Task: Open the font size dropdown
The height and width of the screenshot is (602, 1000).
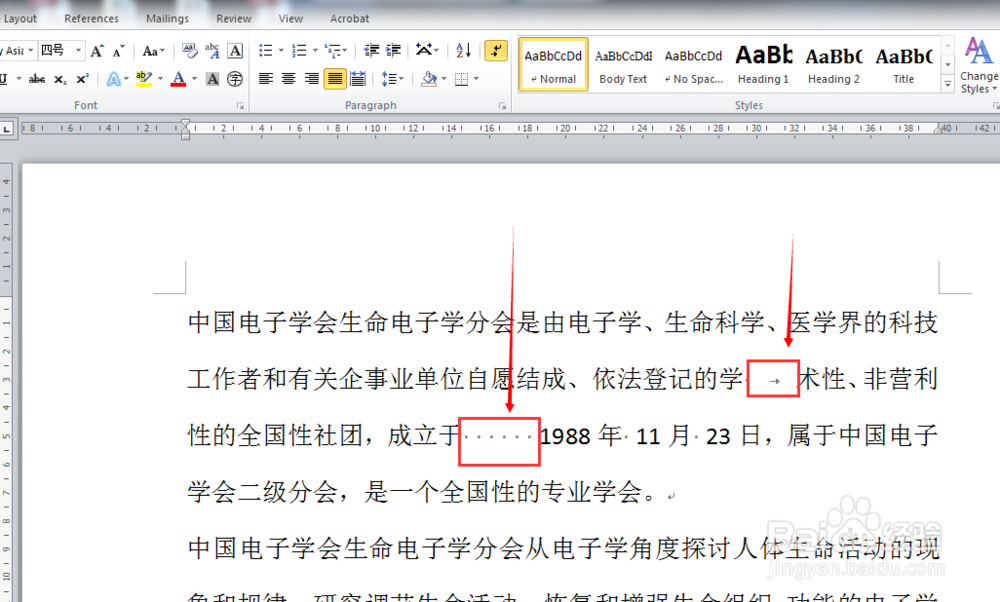Action: click(x=78, y=50)
